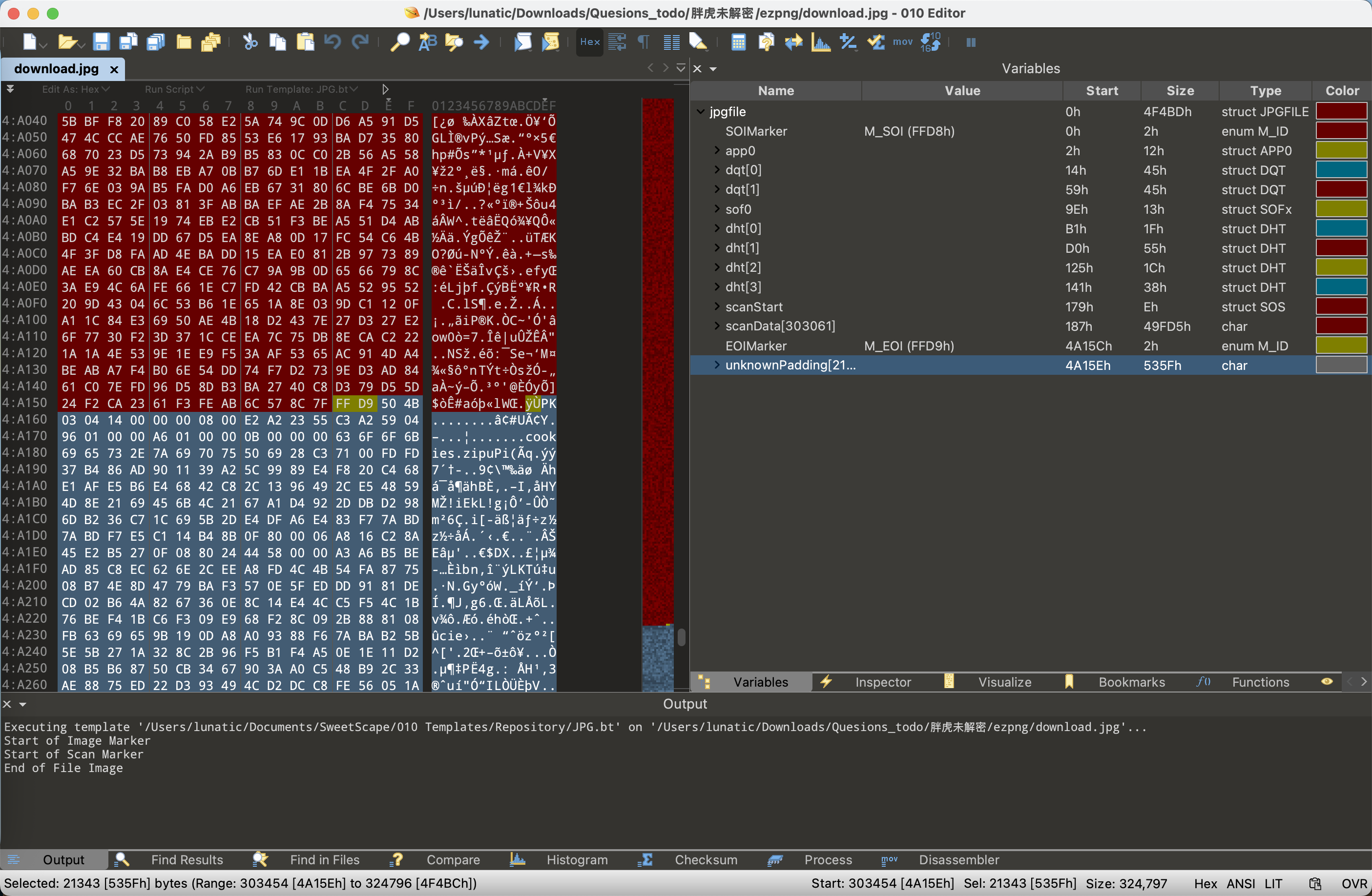
Task: Switch to the Functions tab
Action: click(x=1260, y=682)
